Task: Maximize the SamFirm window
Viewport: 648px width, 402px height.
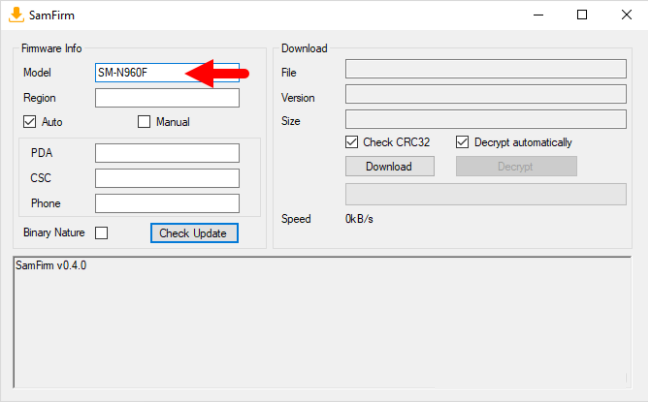Action: pos(582,15)
